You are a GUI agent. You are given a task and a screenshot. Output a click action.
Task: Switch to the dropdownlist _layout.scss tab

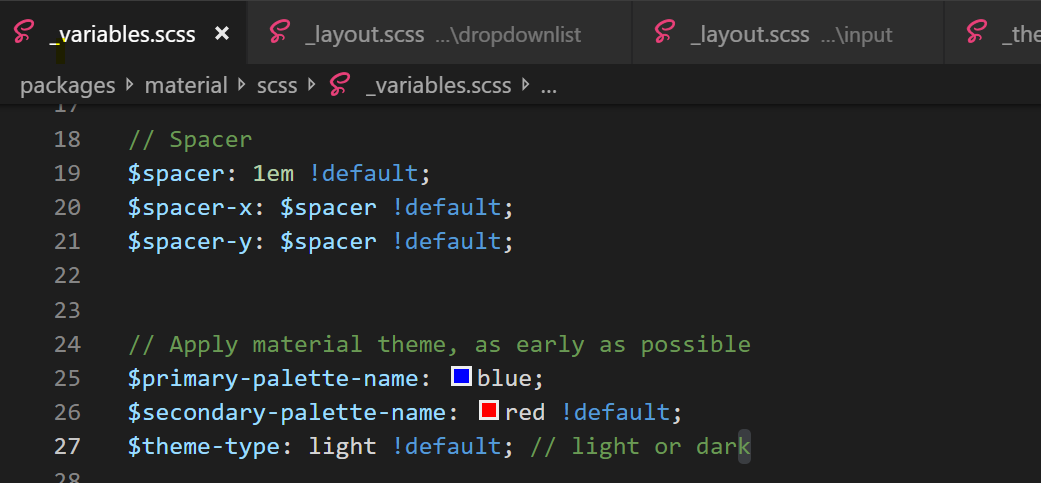(x=440, y=34)
